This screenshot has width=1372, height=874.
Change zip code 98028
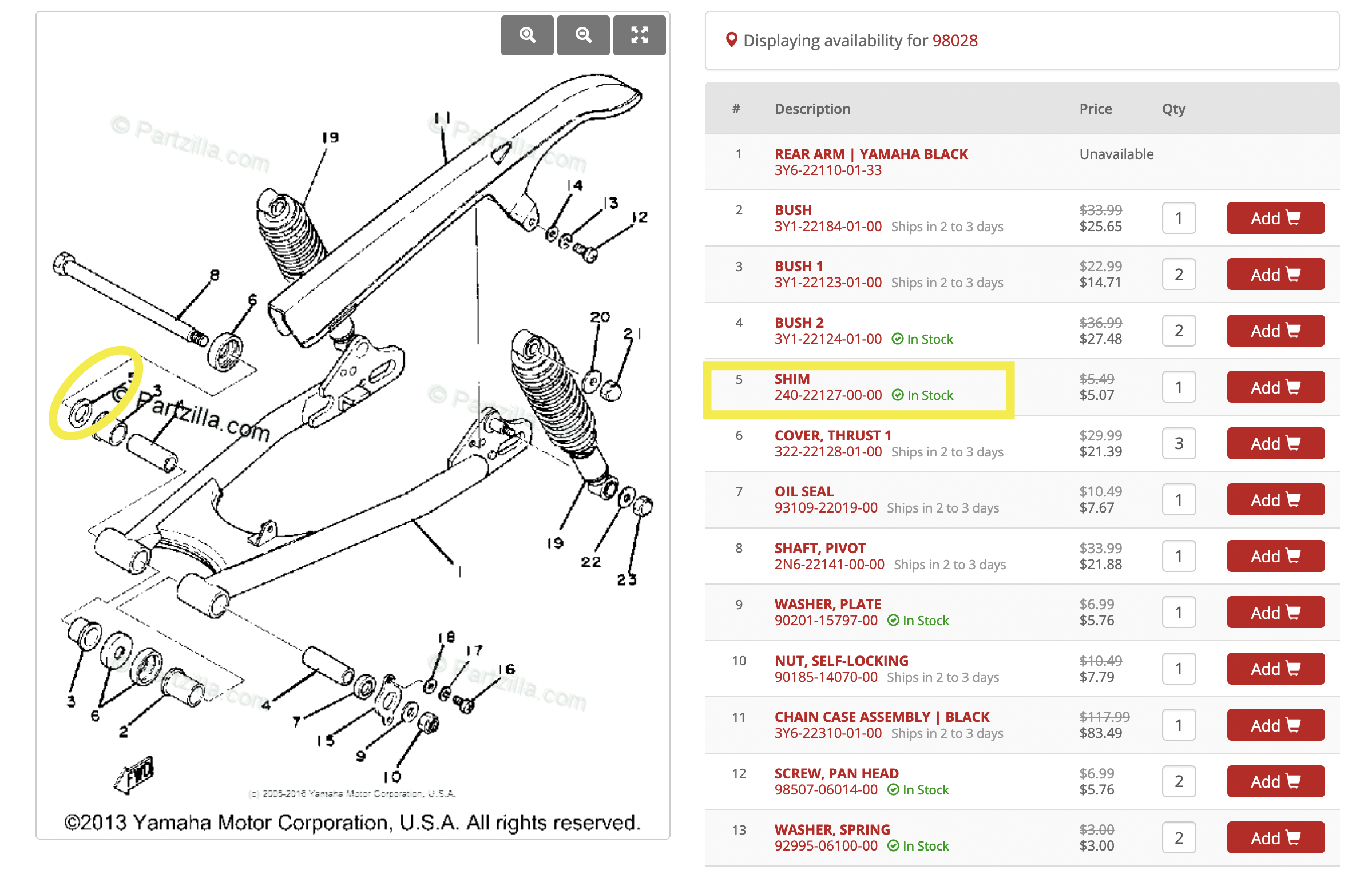pyautogui.click(x=954, y=41)
